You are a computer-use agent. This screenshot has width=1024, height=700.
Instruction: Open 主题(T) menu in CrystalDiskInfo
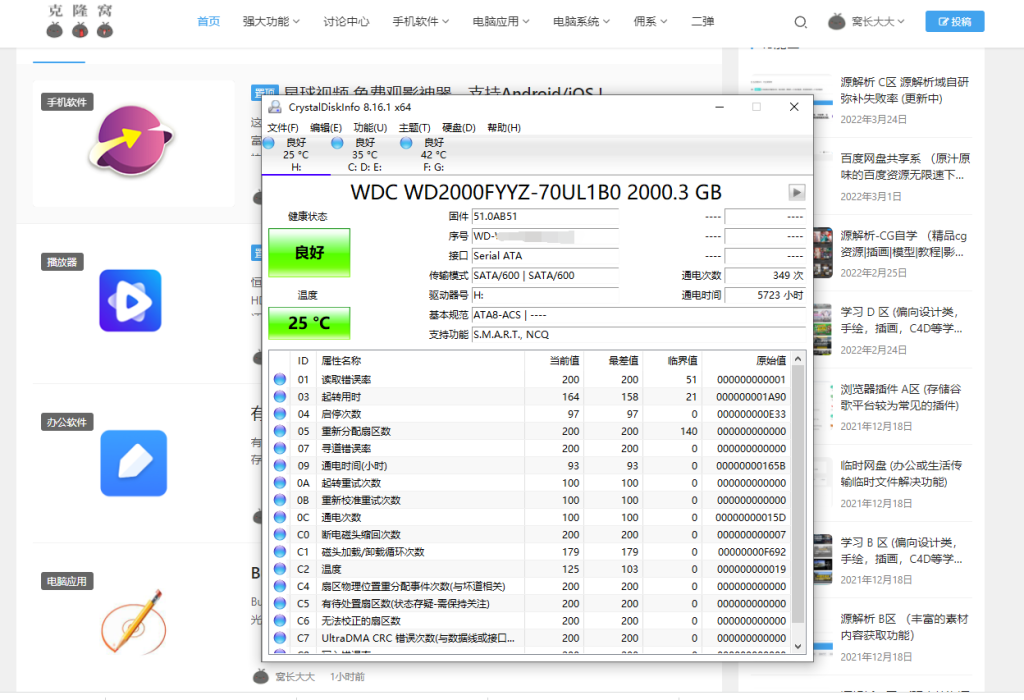(415, 127)
